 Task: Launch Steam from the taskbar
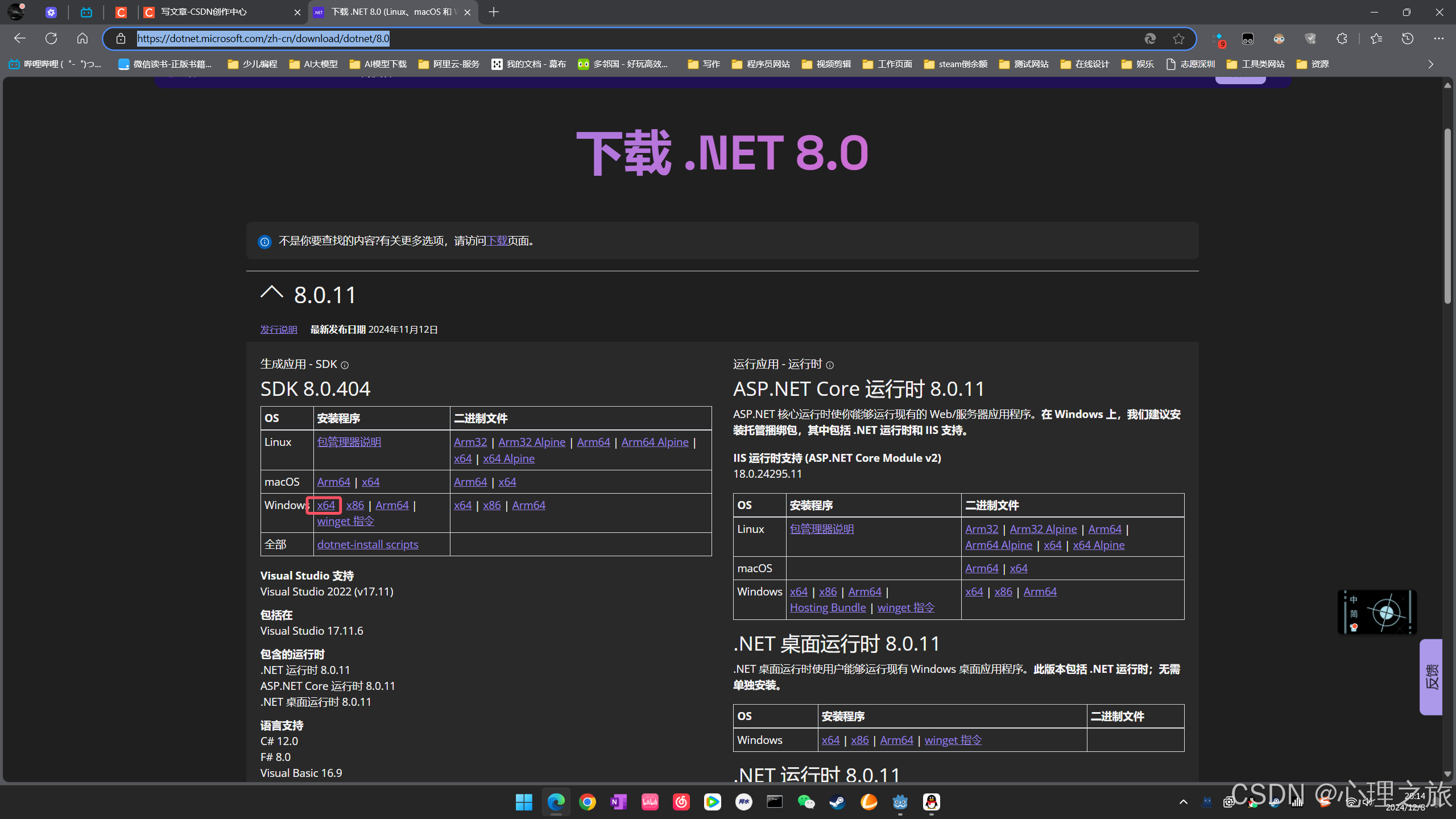coord(836,802)
